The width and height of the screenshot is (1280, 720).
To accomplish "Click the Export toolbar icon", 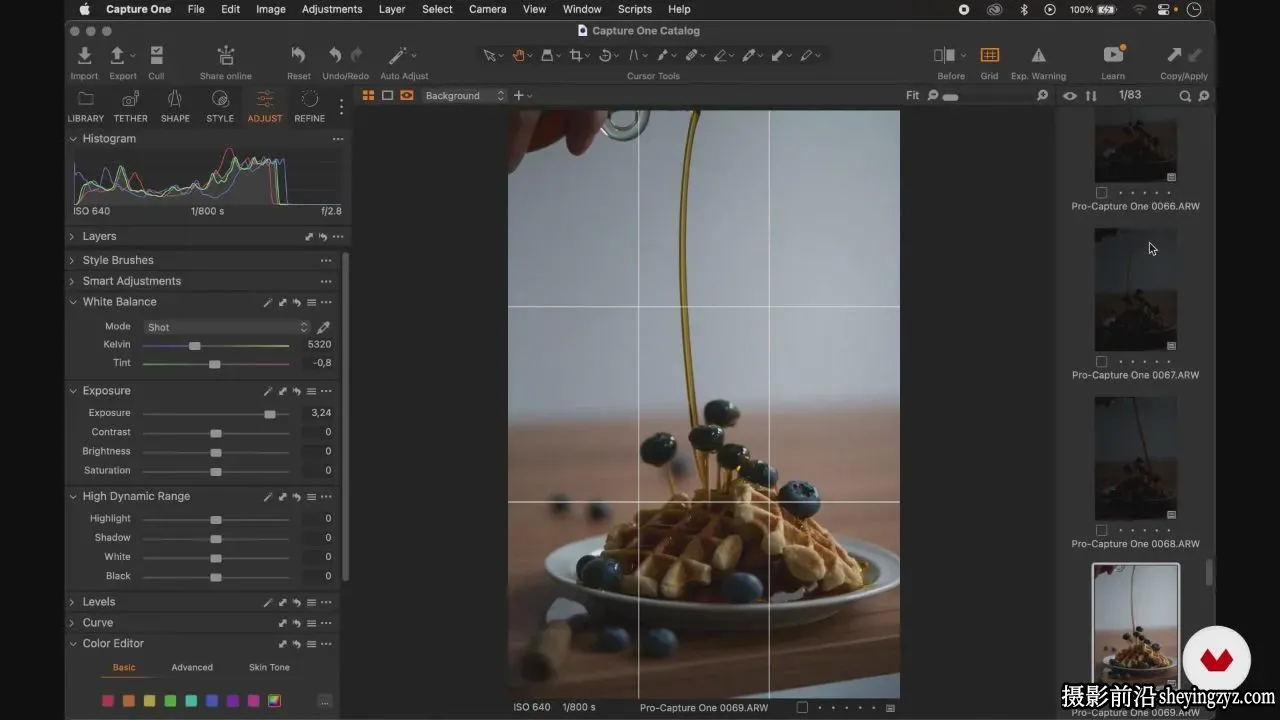I will (118, 56).
